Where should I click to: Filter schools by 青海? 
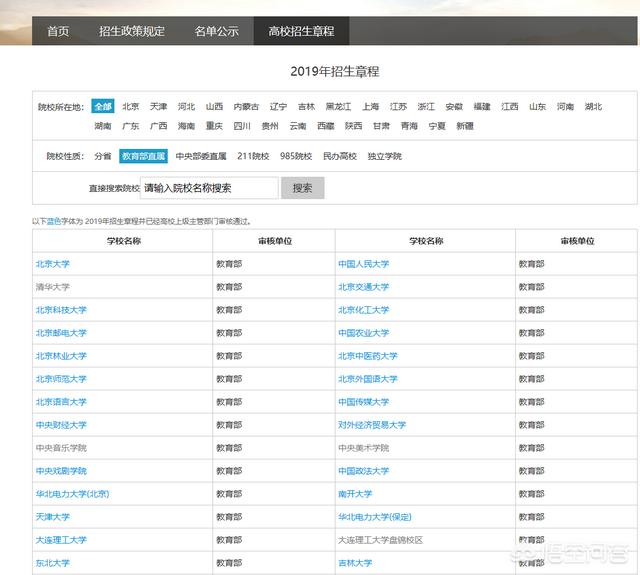(409, 126)
